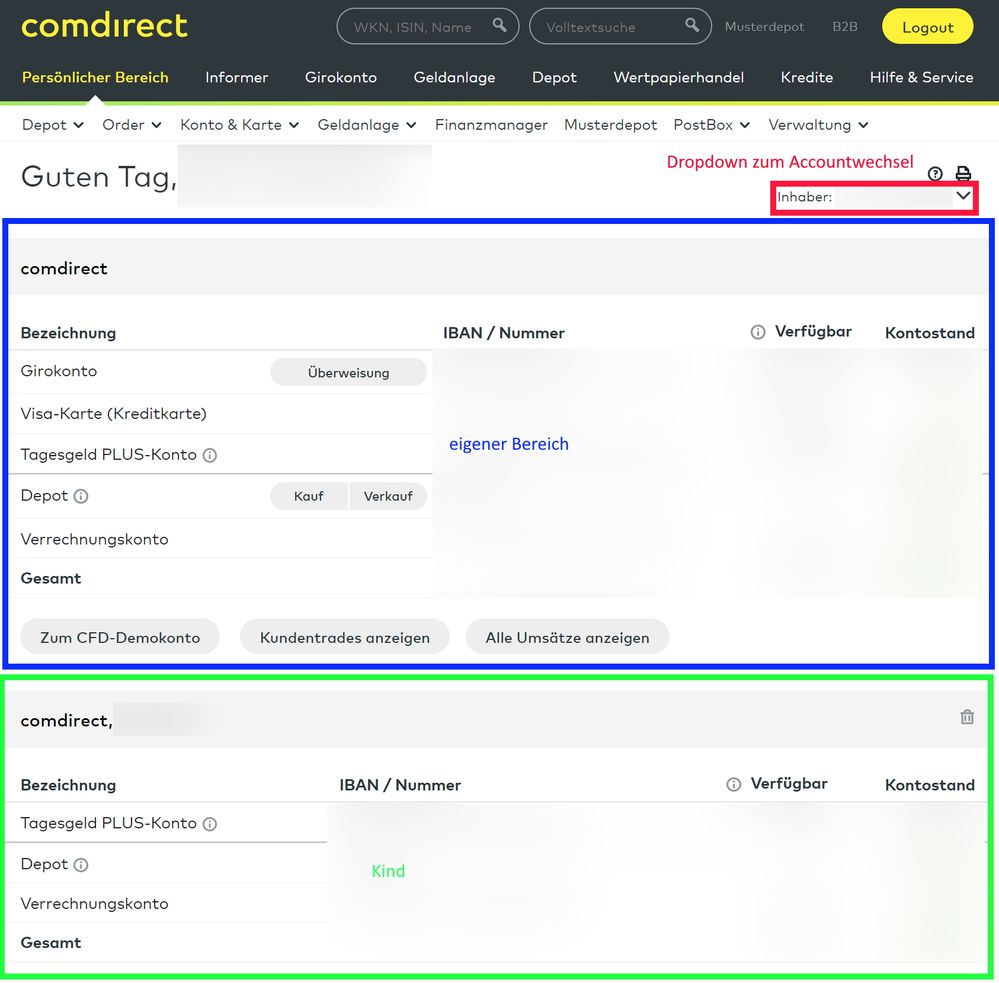This screenshot has height=983, width=999.
Task: Click magnifier icon in WKN, ISIN search
Action: coord(500,26)
